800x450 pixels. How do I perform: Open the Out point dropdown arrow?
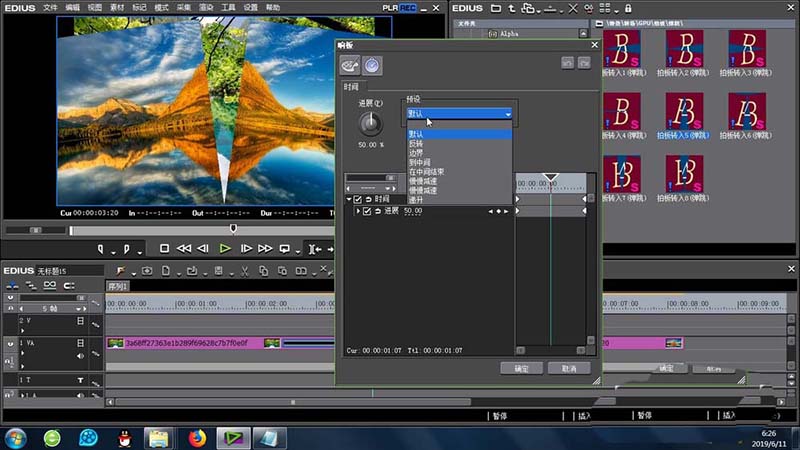[x=139, y=253]
